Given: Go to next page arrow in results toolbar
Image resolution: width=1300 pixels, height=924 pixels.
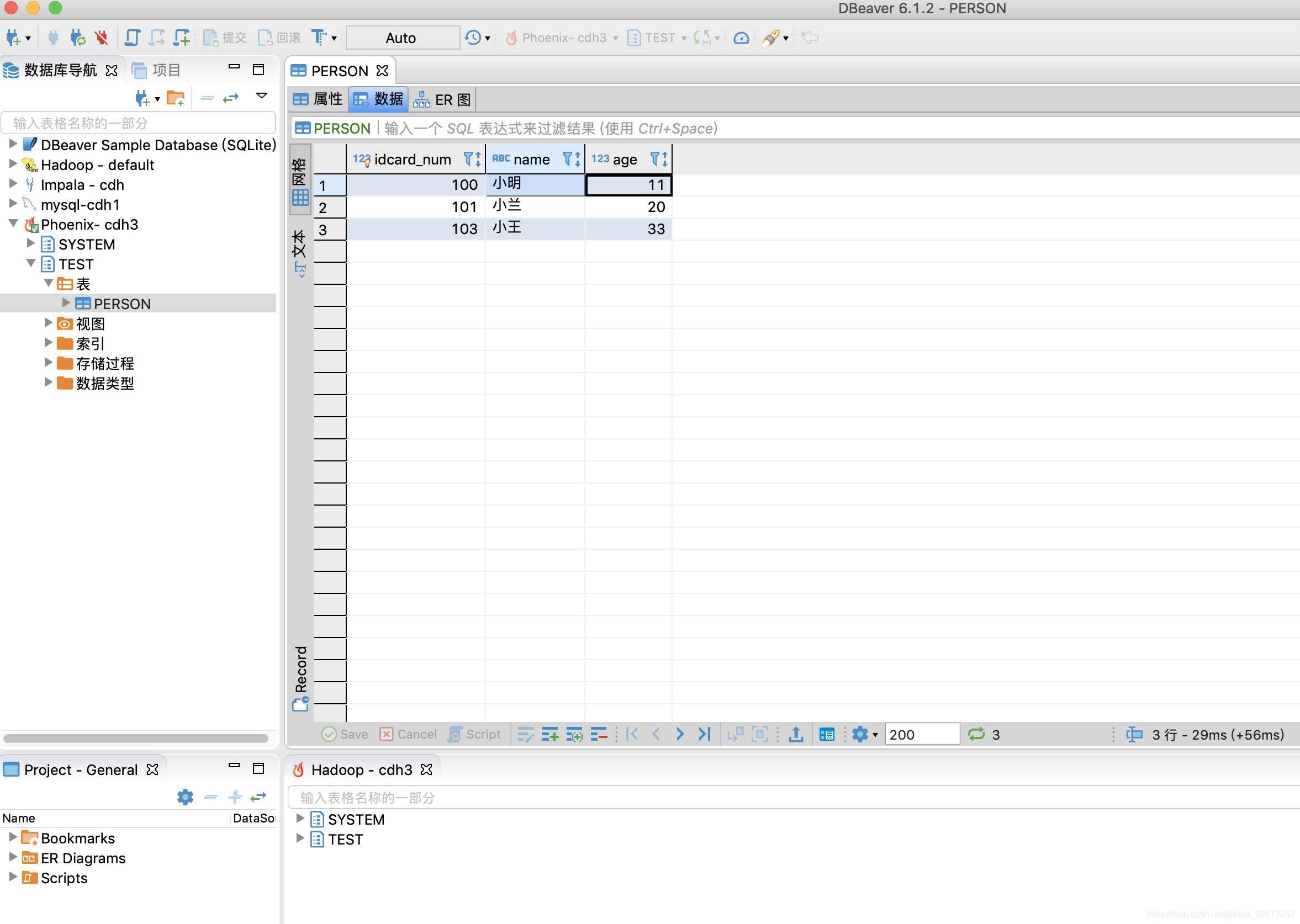Looking at the screenshot, I should [x=680, y=735].
